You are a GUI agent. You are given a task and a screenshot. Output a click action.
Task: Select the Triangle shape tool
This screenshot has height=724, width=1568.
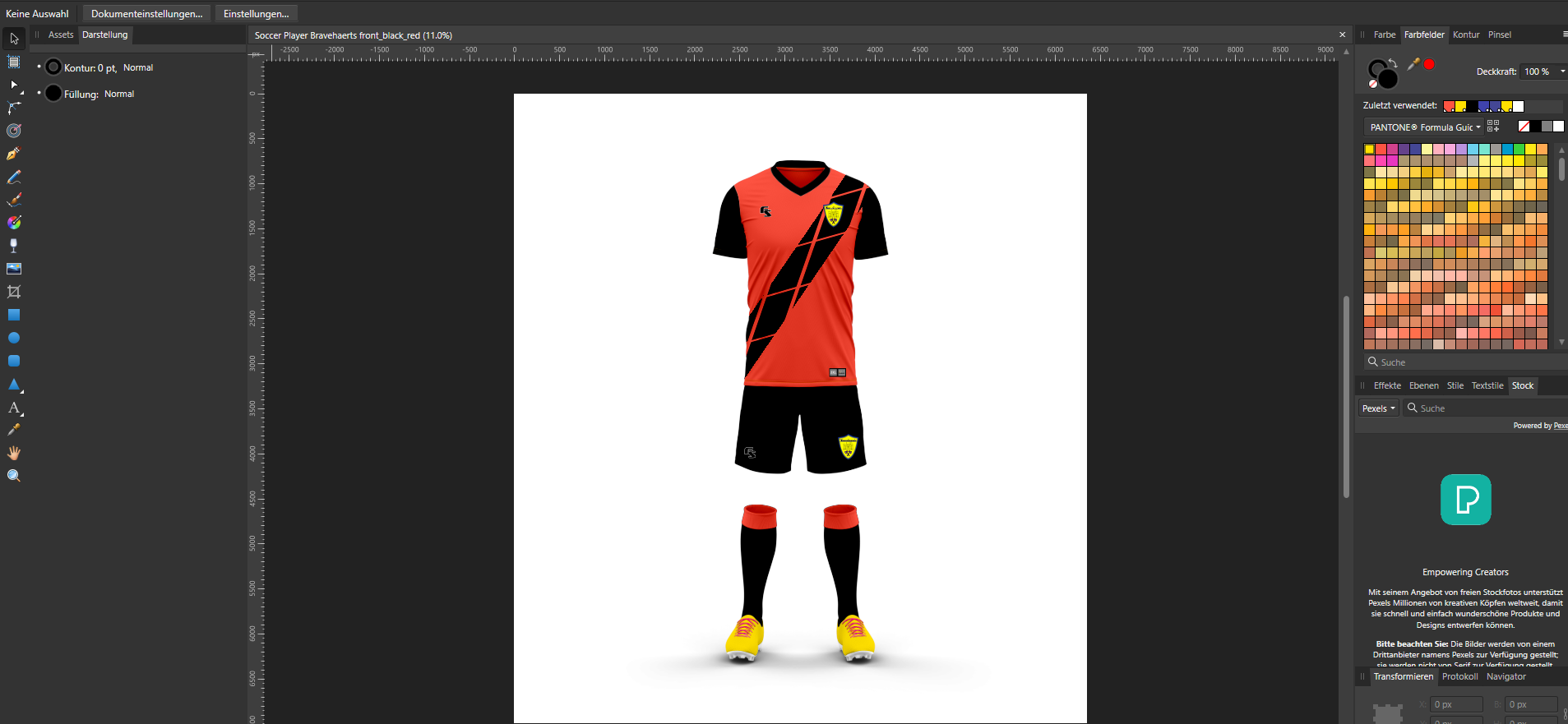14,384
